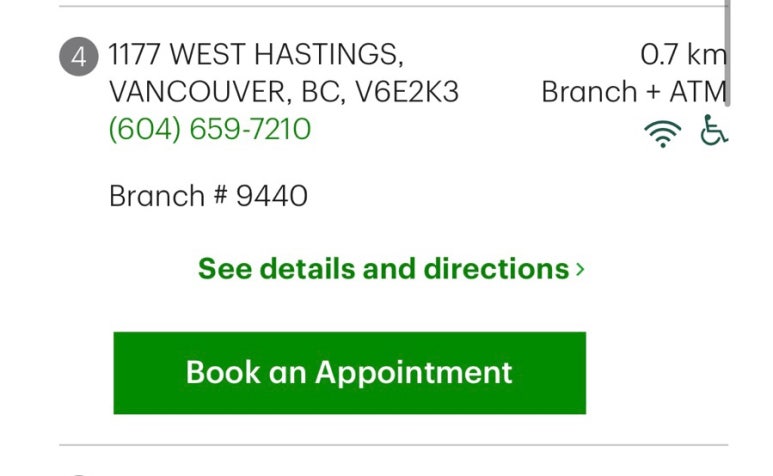Select the 1177 WEST HASTINGS address line
Screen dimensions: 773x476
(x=256, y=54)
